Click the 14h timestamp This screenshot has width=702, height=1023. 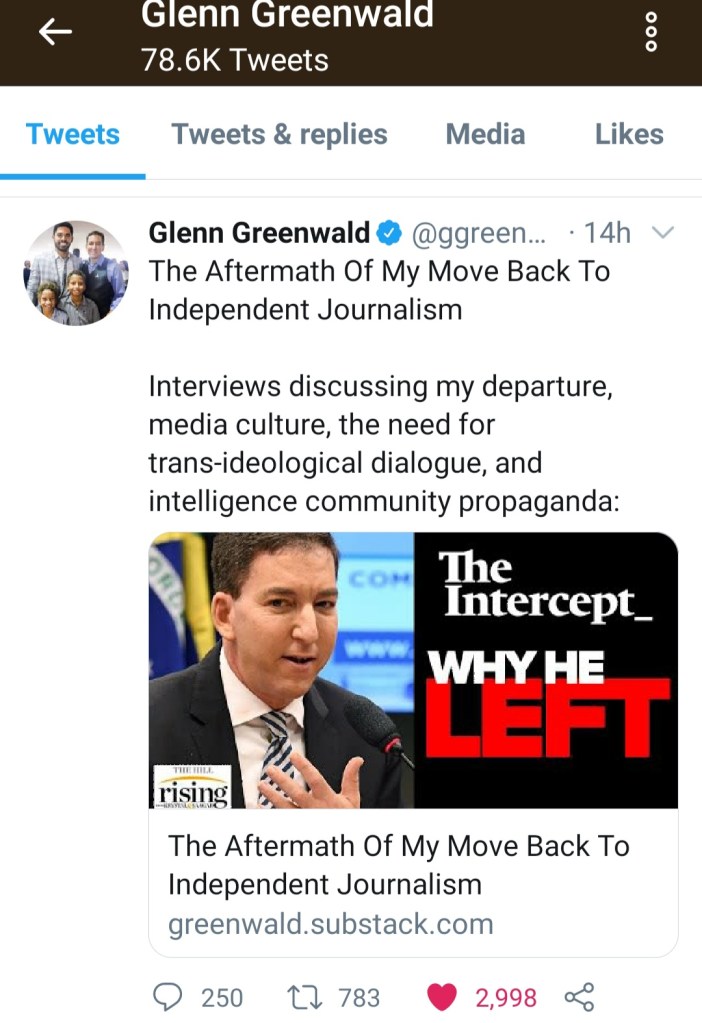tap(607, 233)
